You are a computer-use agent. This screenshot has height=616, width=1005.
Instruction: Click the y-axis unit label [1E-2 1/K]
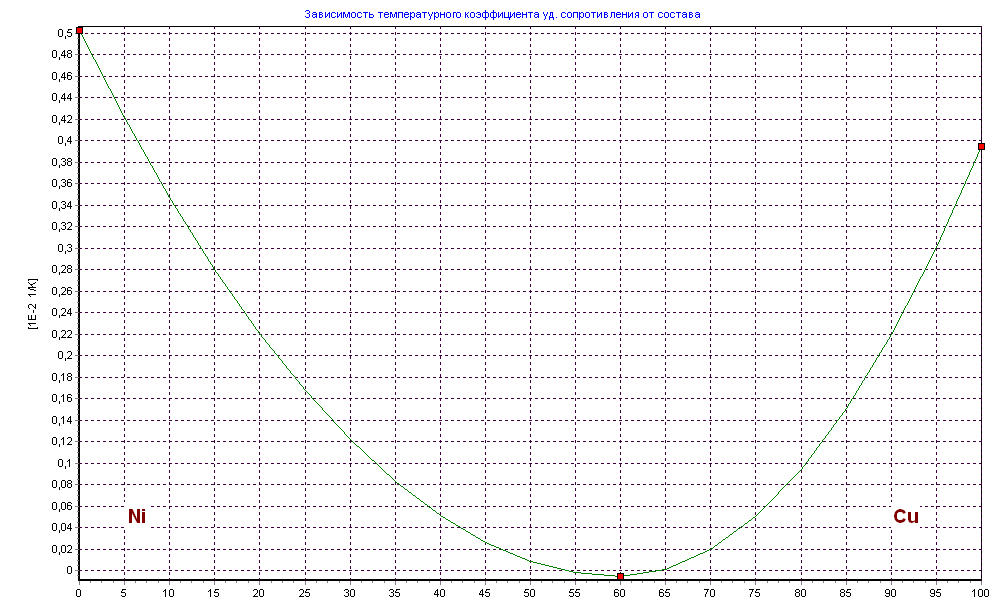click(33, 304)
